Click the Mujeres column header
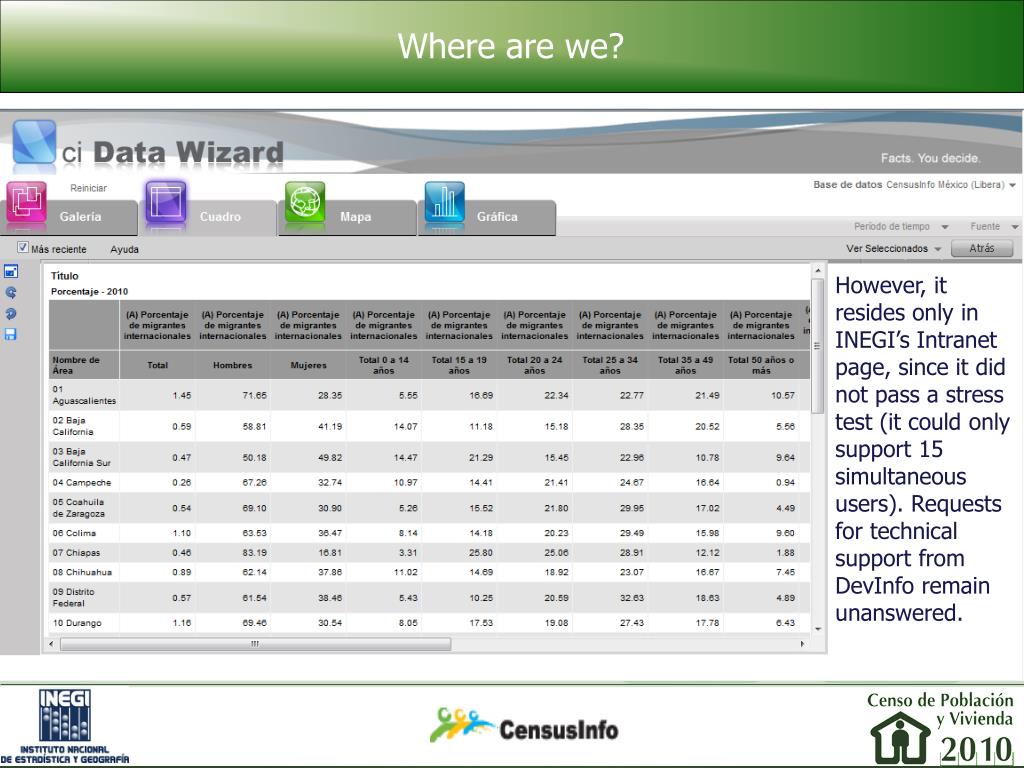The width and height of the screenshot is (1024, 768). click(308, 365)
